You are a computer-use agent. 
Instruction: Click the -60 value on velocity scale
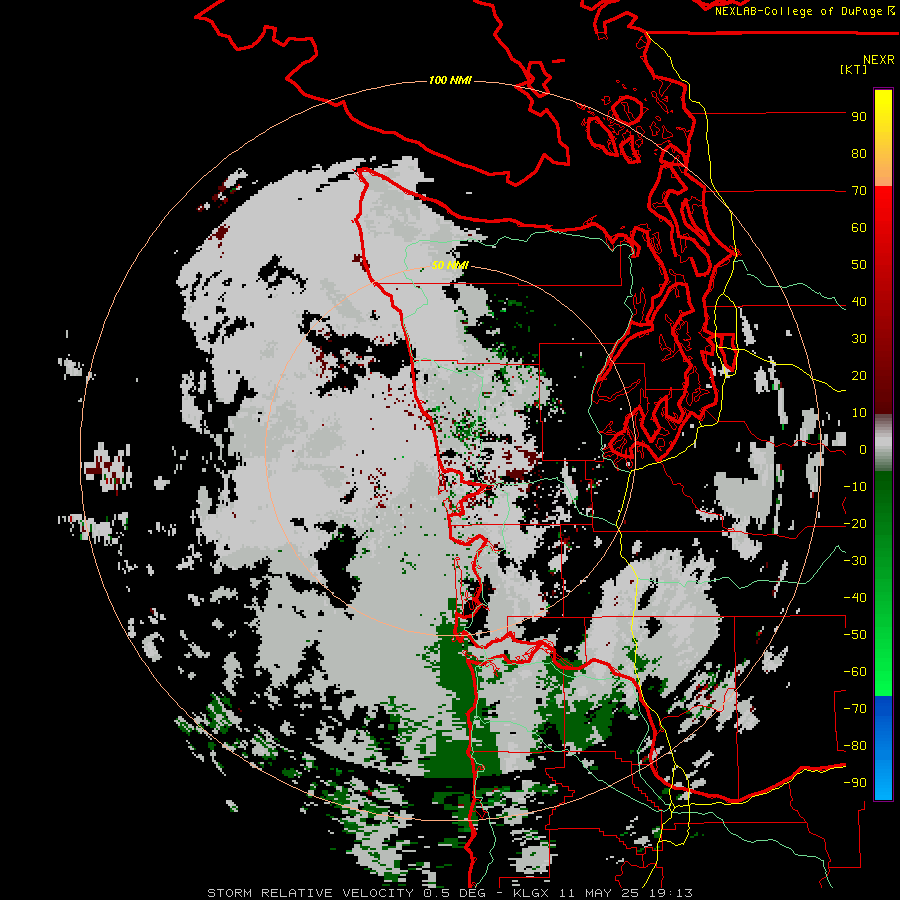[x=855, y=672]
